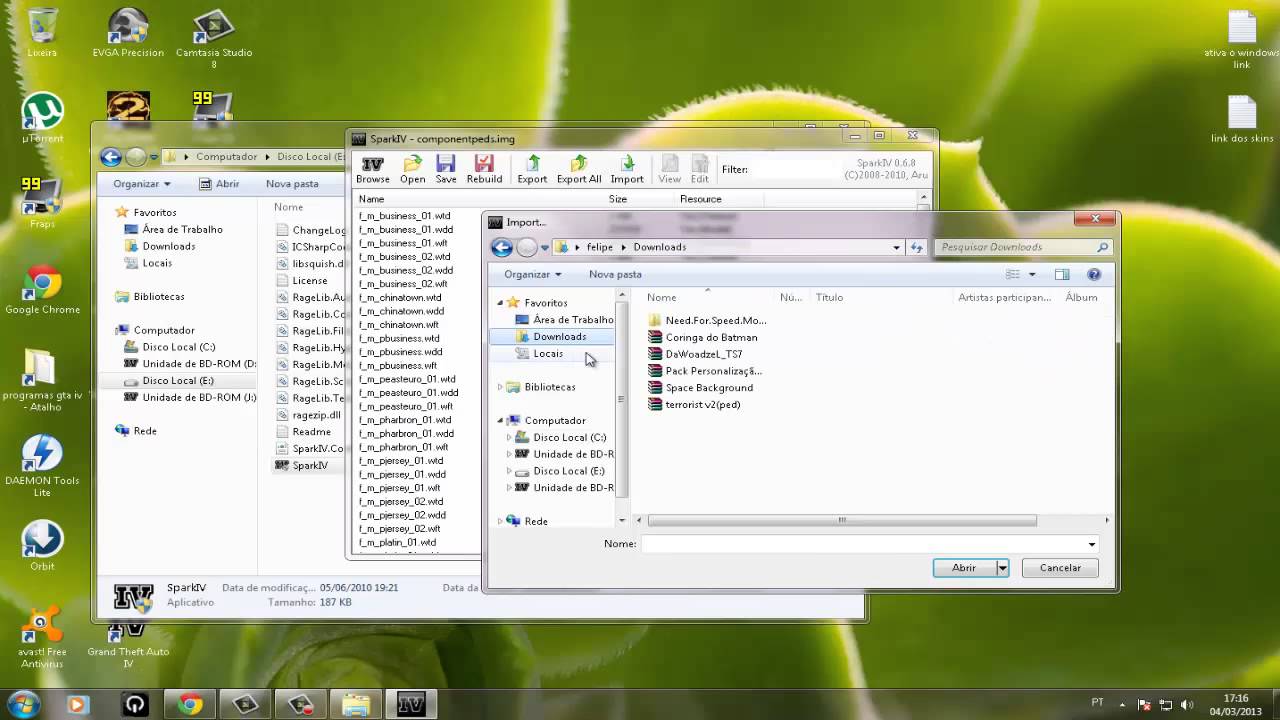Screen dimensions: 1280x720
Task: Click the SparkIV taskbar button
Action: 411,704
